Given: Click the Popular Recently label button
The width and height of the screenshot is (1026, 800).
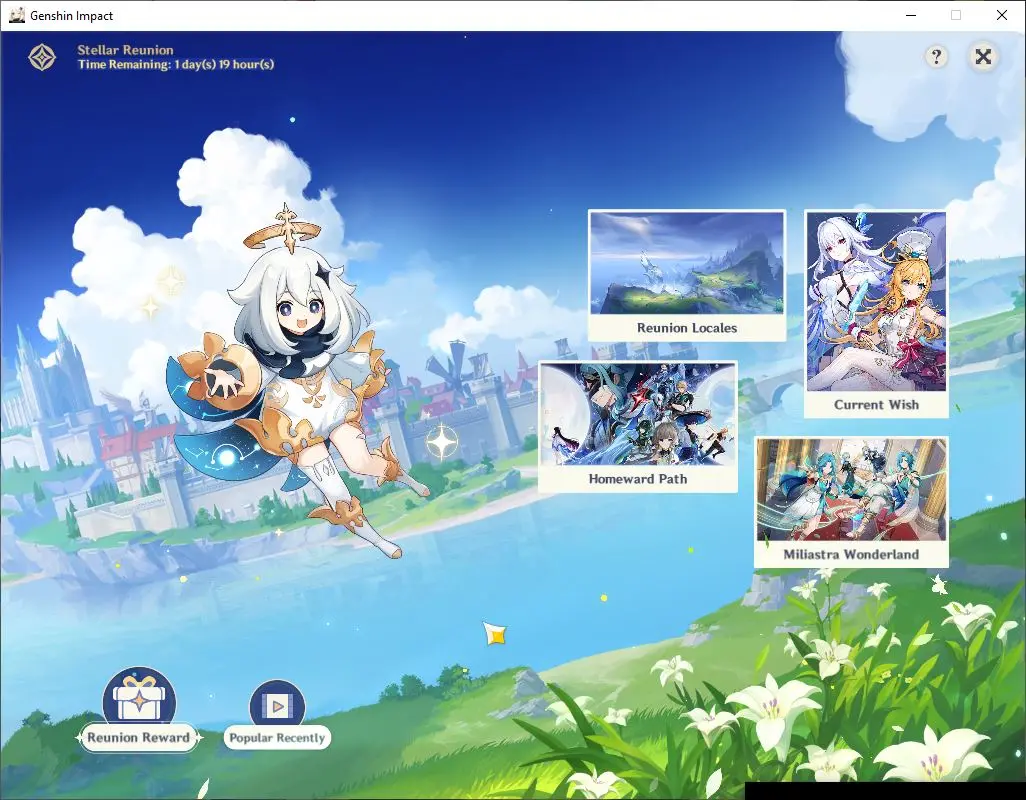Looking at the screenshot, I should tap(277, 738).
